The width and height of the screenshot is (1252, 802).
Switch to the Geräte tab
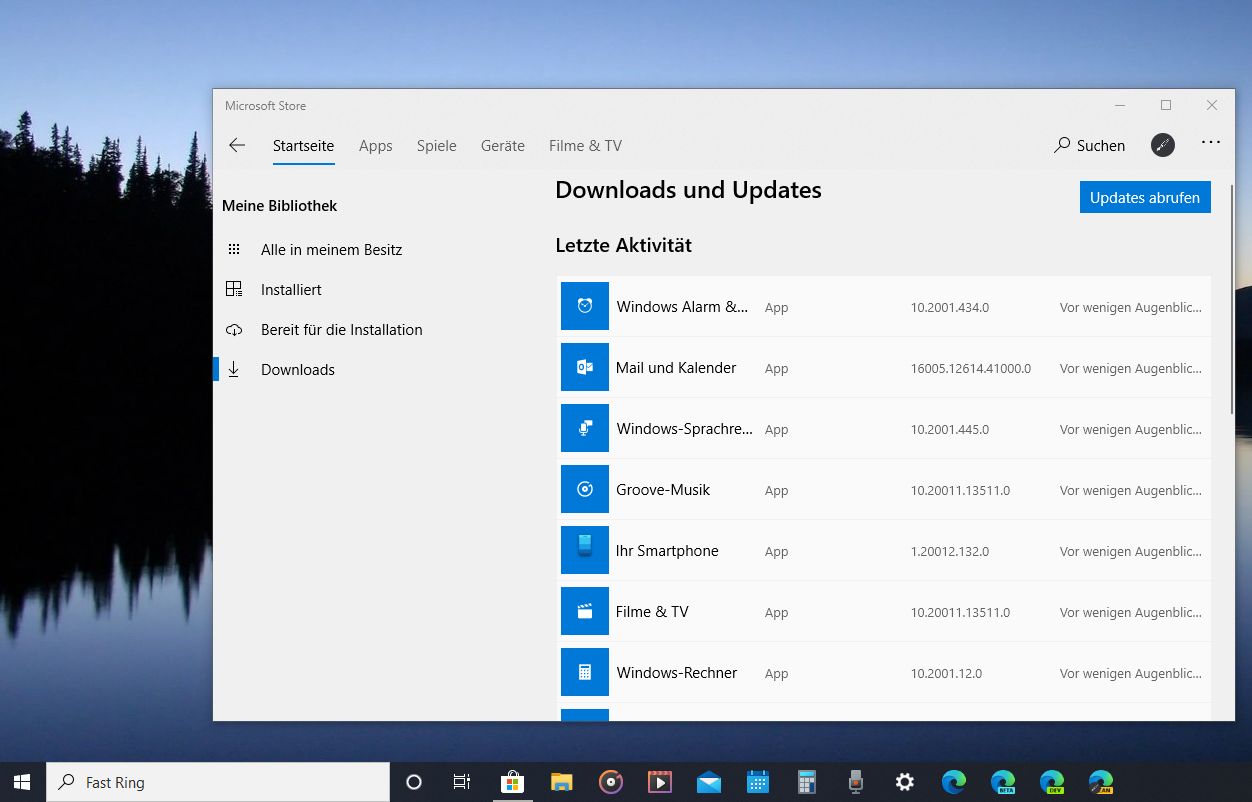503,146
